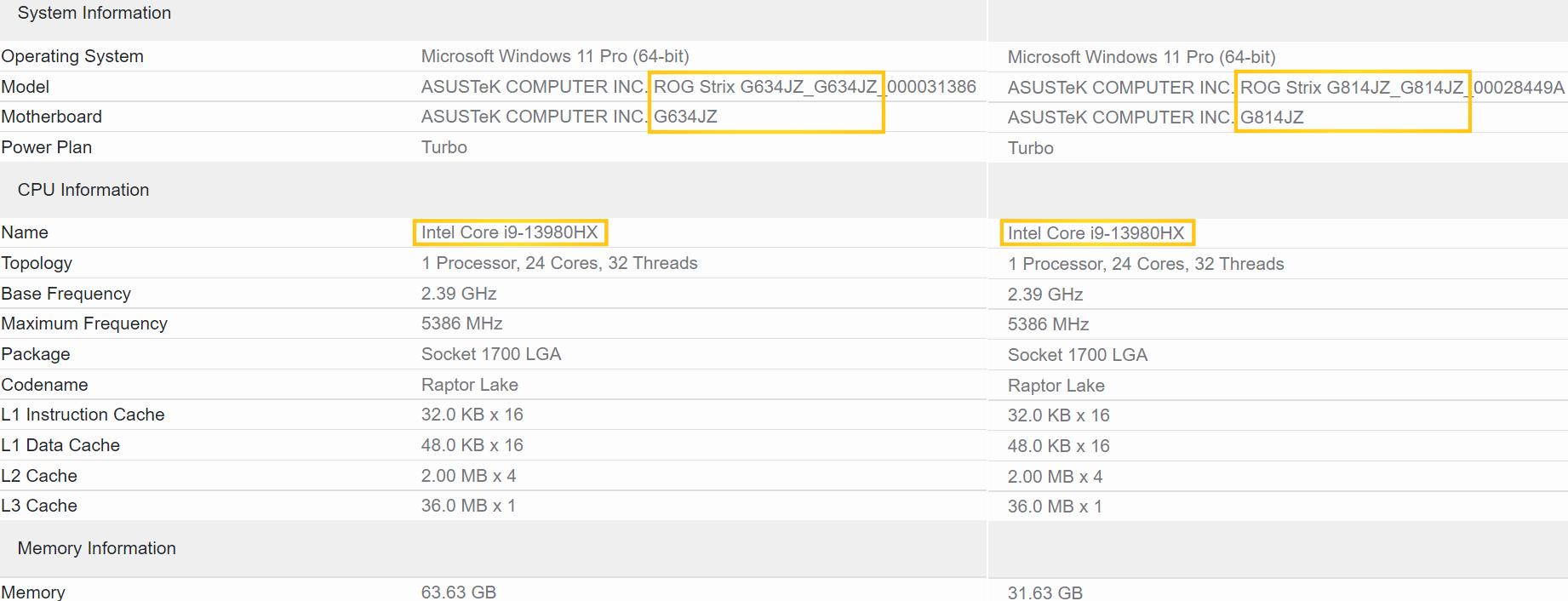This screenshot has height=601, width=1568.
Task: Click the Operating System row label
Action: [x=72, y=56]
